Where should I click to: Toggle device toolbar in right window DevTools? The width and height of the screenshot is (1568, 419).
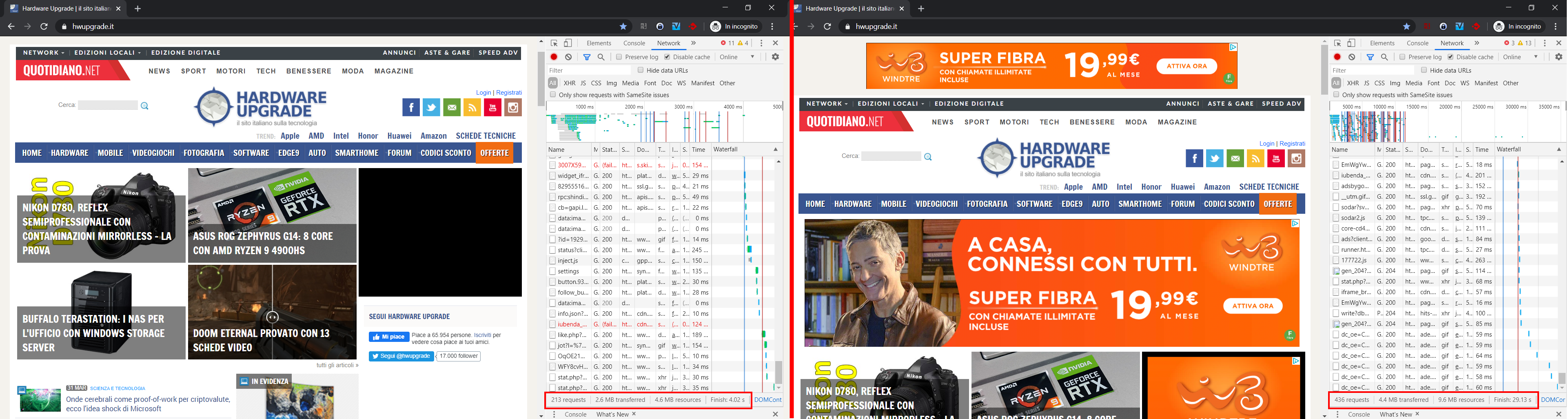pos(1351,43)
